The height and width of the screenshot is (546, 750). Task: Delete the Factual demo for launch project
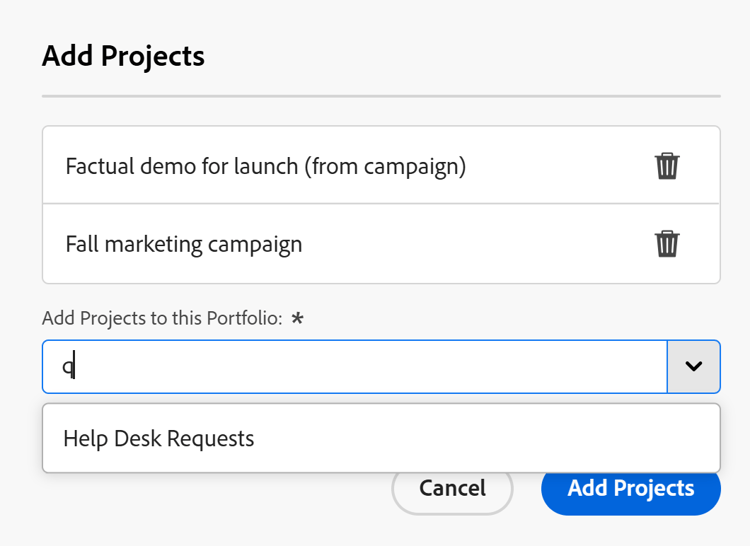[667, 165]
